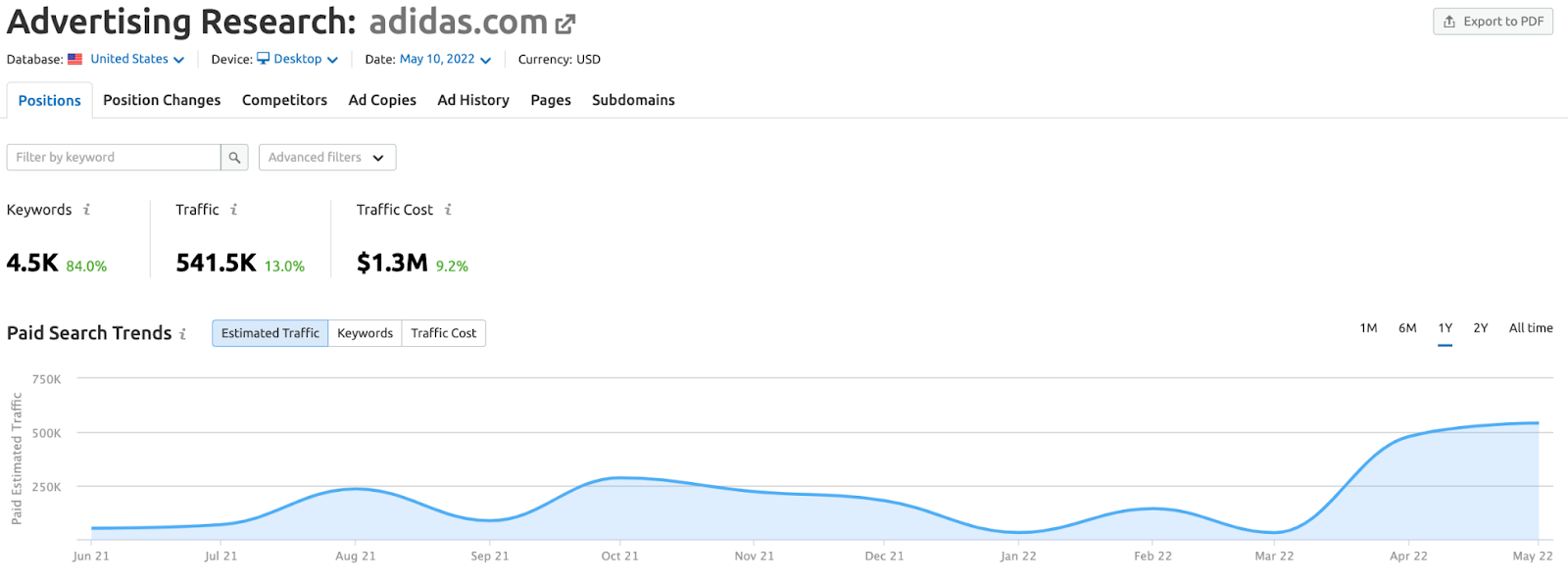Switch chart to Keywords view
Image resolution: width=1568 pixels, height=583 pixels.
tap(365, 333)
